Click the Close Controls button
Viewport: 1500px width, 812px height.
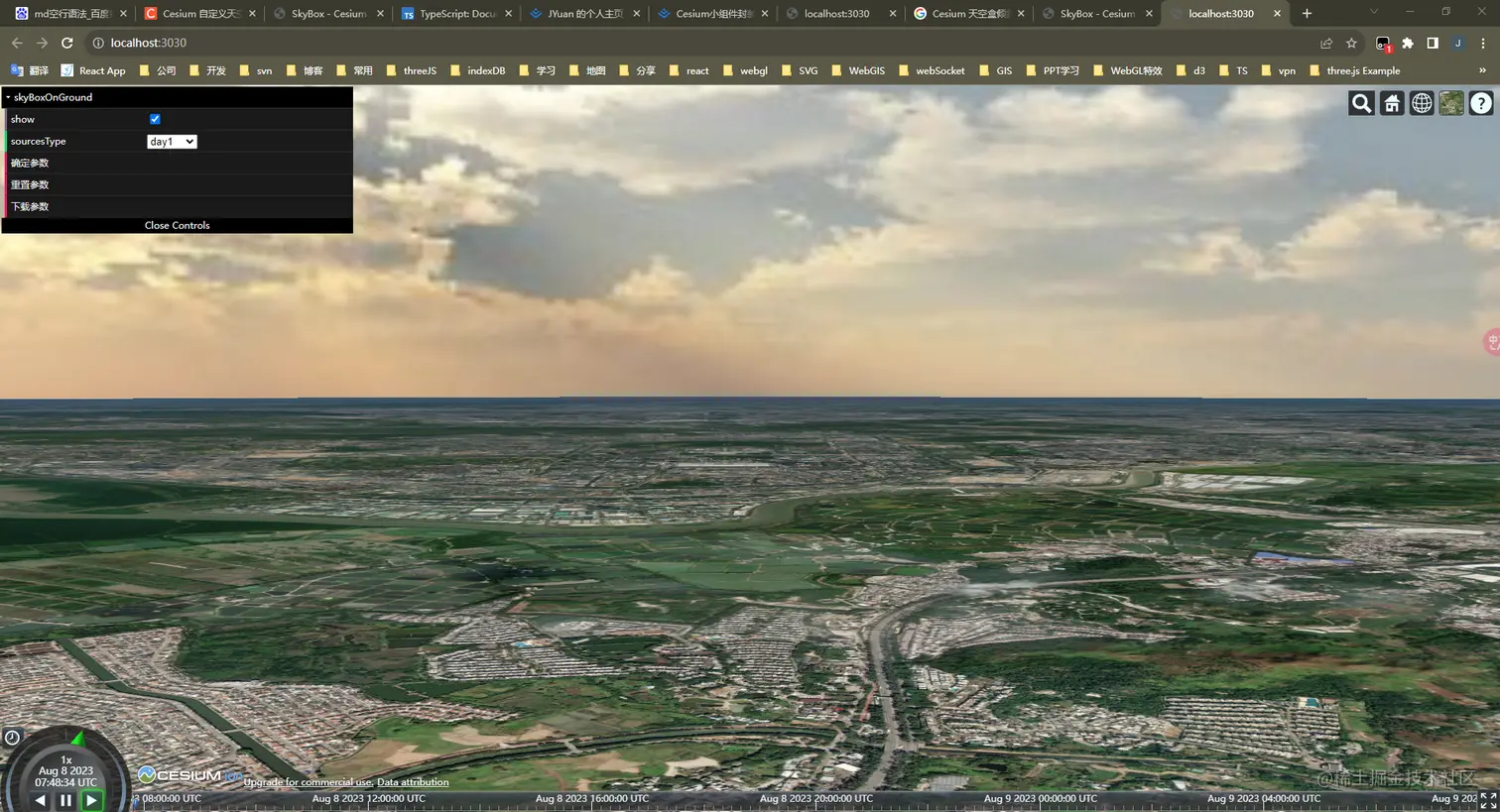[177, 225]
